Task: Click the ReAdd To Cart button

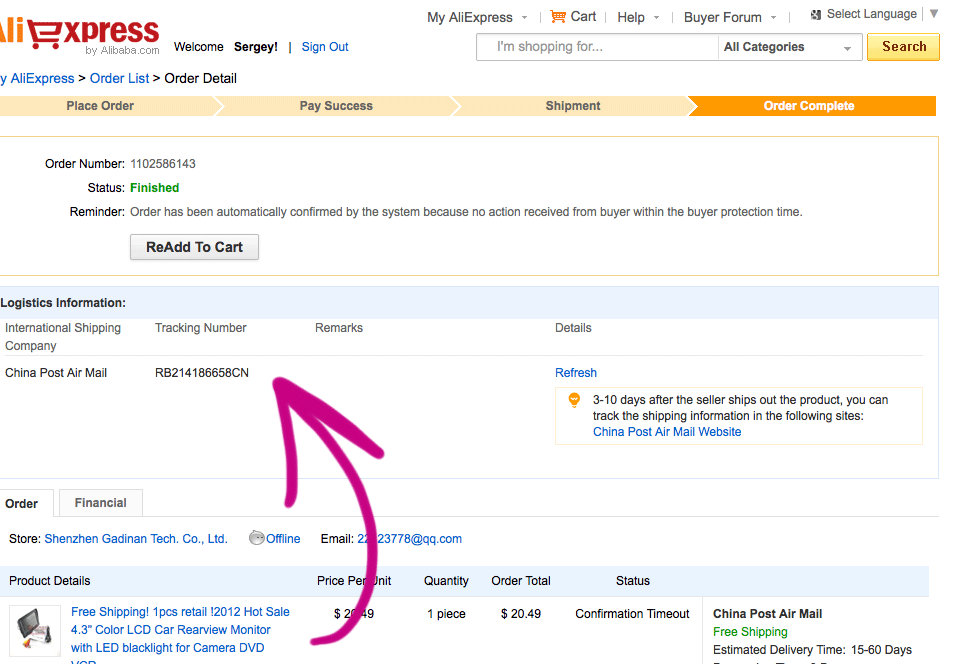Action: pyautogui.click(x=194, y=247)
